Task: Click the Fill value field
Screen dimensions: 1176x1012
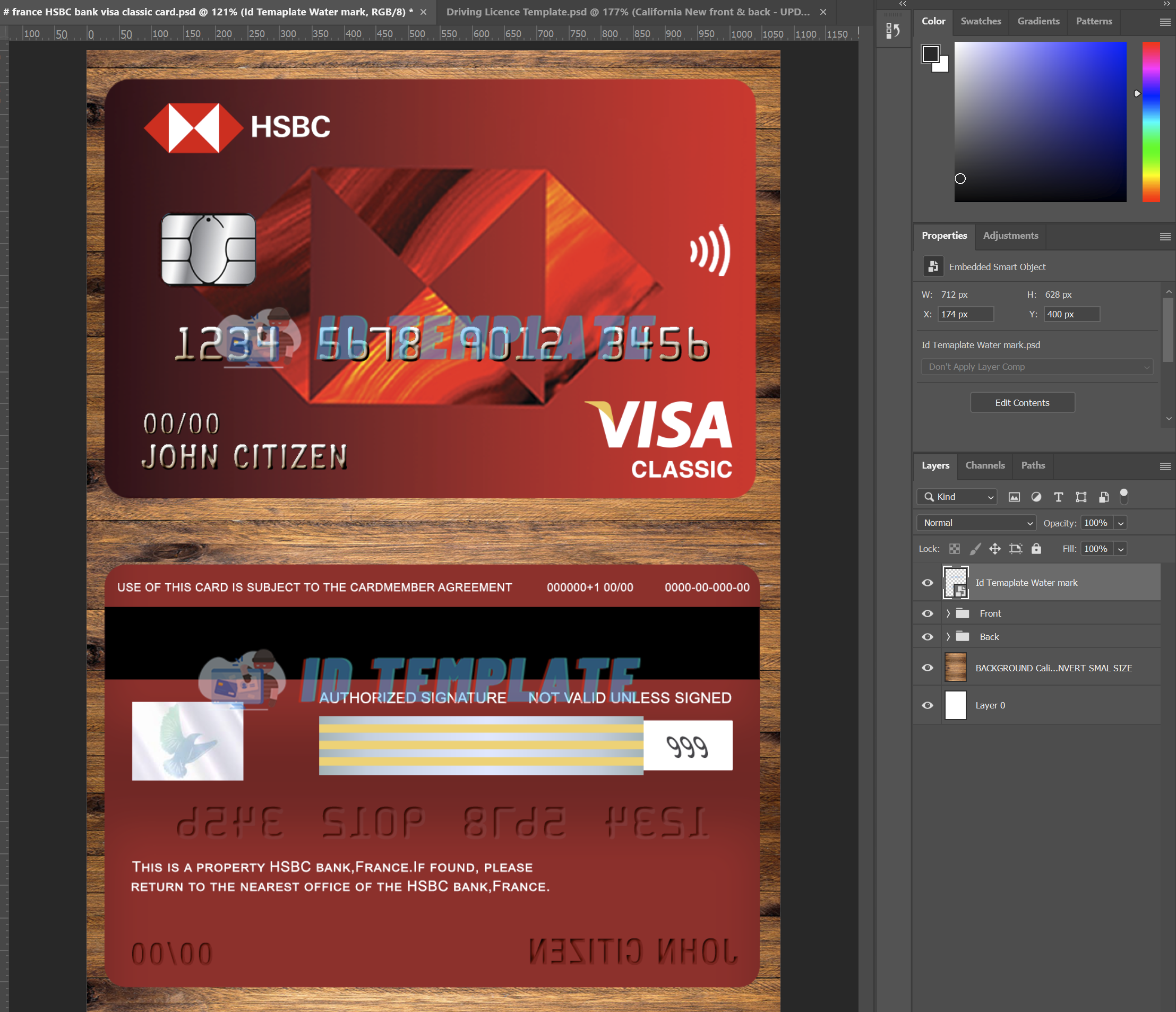Action: pos(1097,549)
